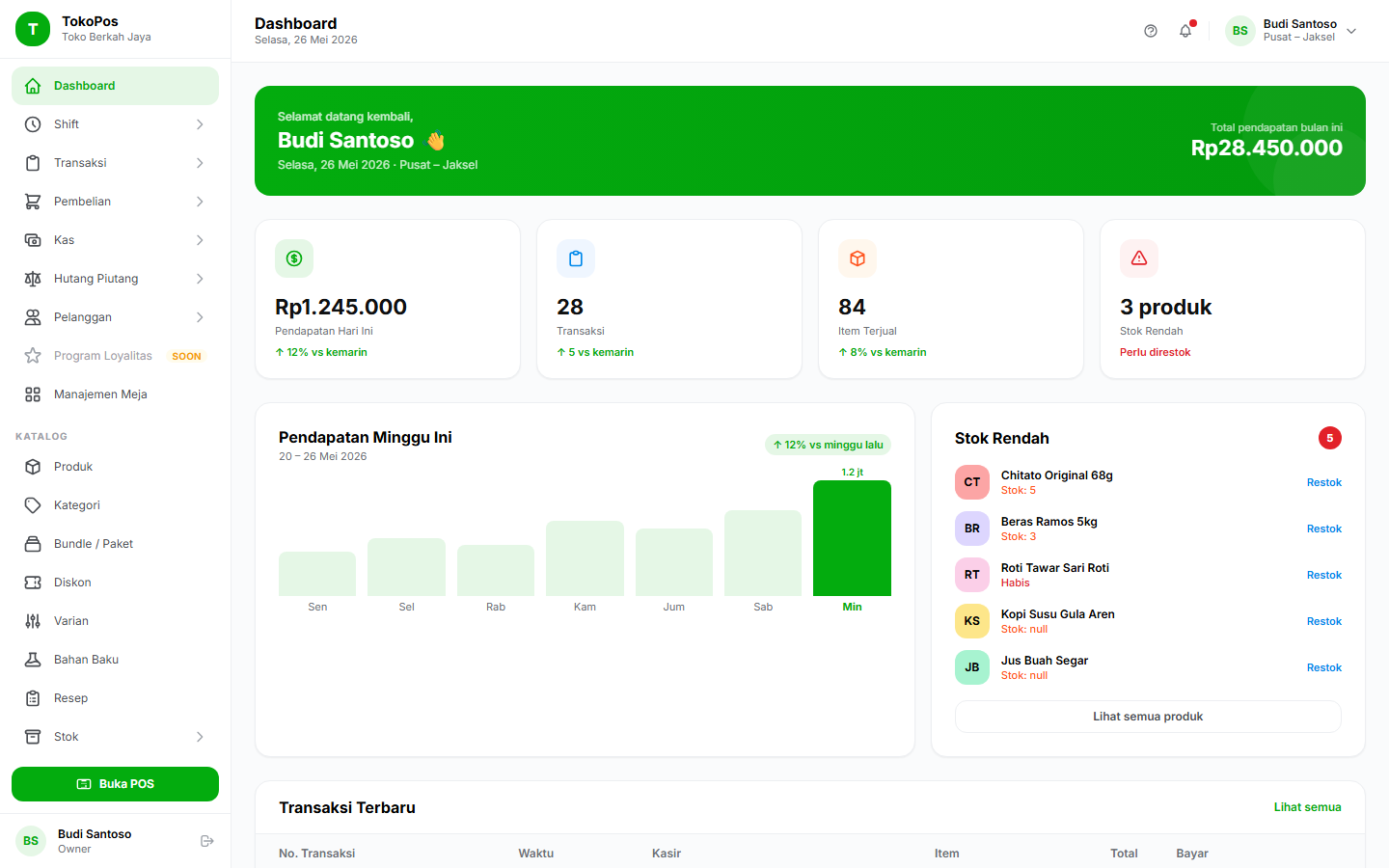Select the Sab bar in revenue chart

click(x=763, y=553)
